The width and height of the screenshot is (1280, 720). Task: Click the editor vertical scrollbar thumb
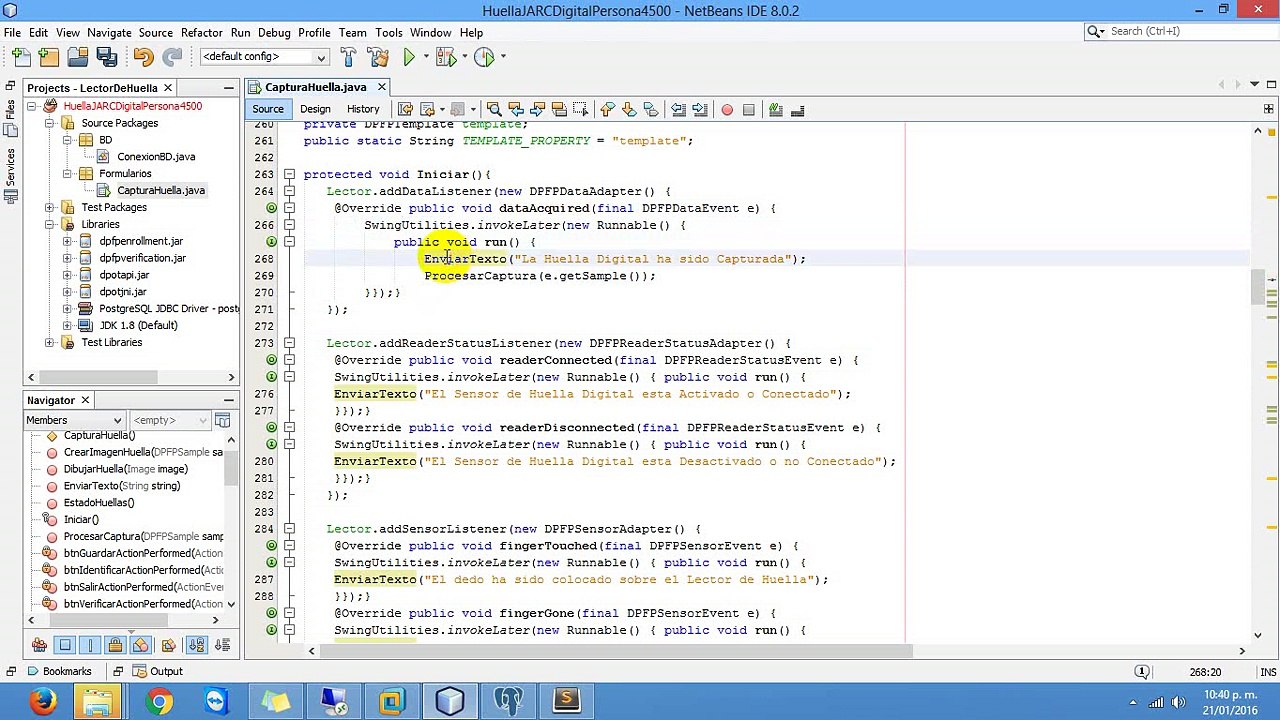tap(1257, 285)
